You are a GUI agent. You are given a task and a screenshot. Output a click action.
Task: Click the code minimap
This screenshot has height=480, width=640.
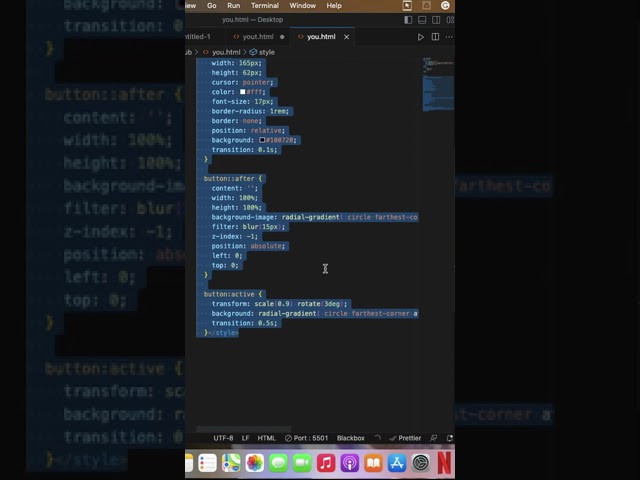coord(438,84)
